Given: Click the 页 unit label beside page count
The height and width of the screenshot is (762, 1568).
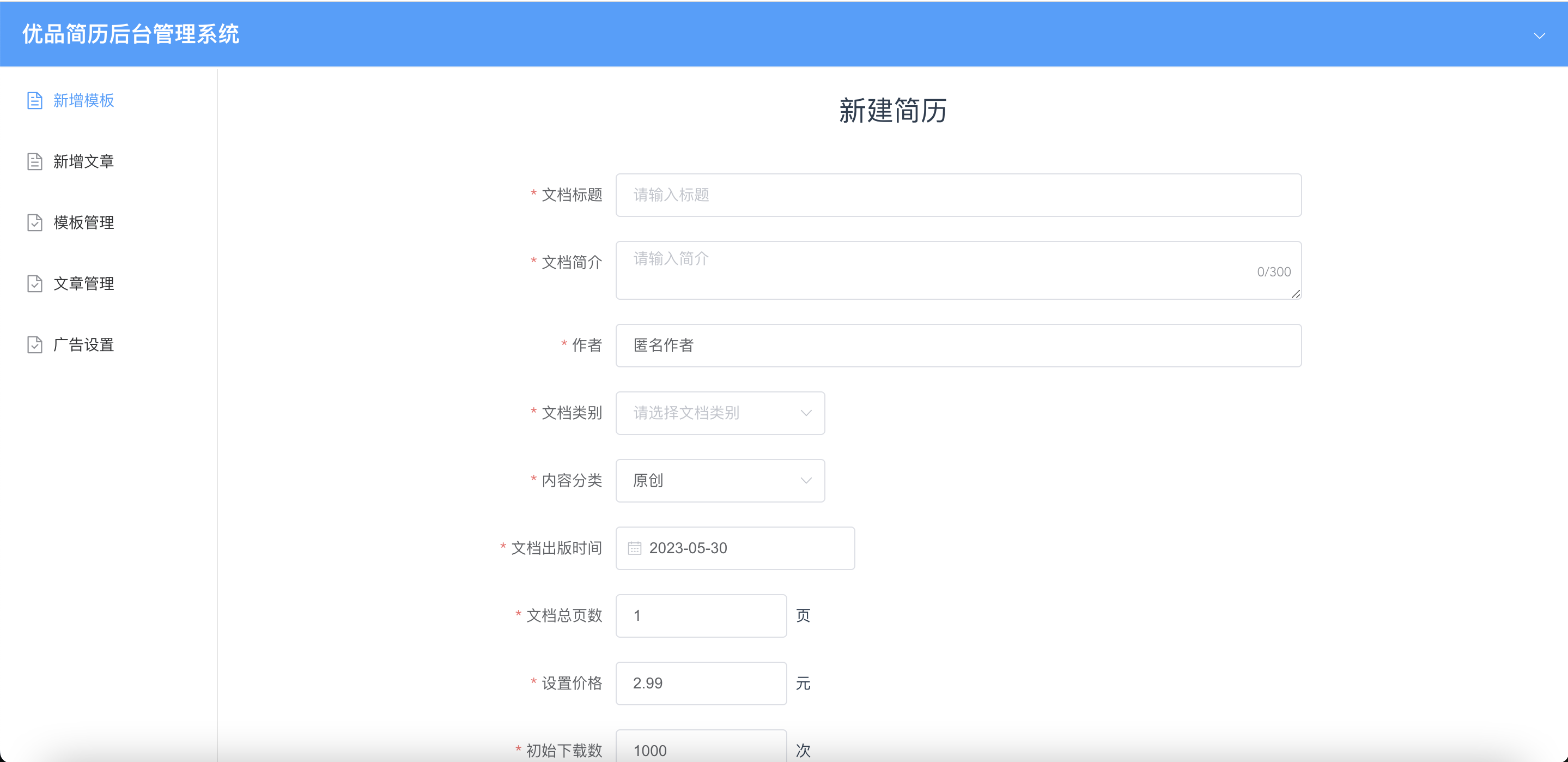Looking at the screenshot, I should (x=803, y=616).
